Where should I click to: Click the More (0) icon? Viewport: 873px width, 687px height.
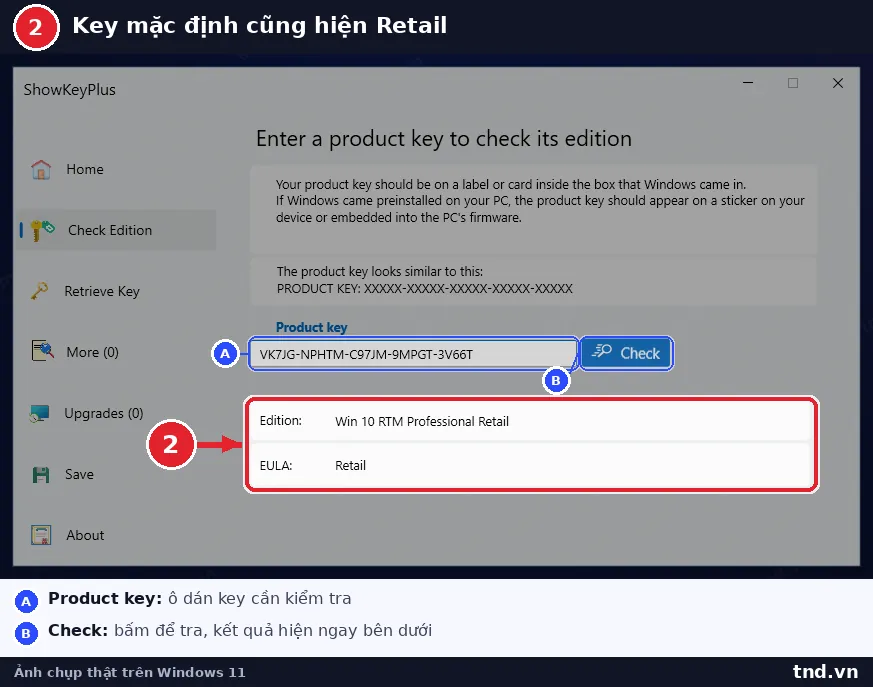tap(42, 351)
